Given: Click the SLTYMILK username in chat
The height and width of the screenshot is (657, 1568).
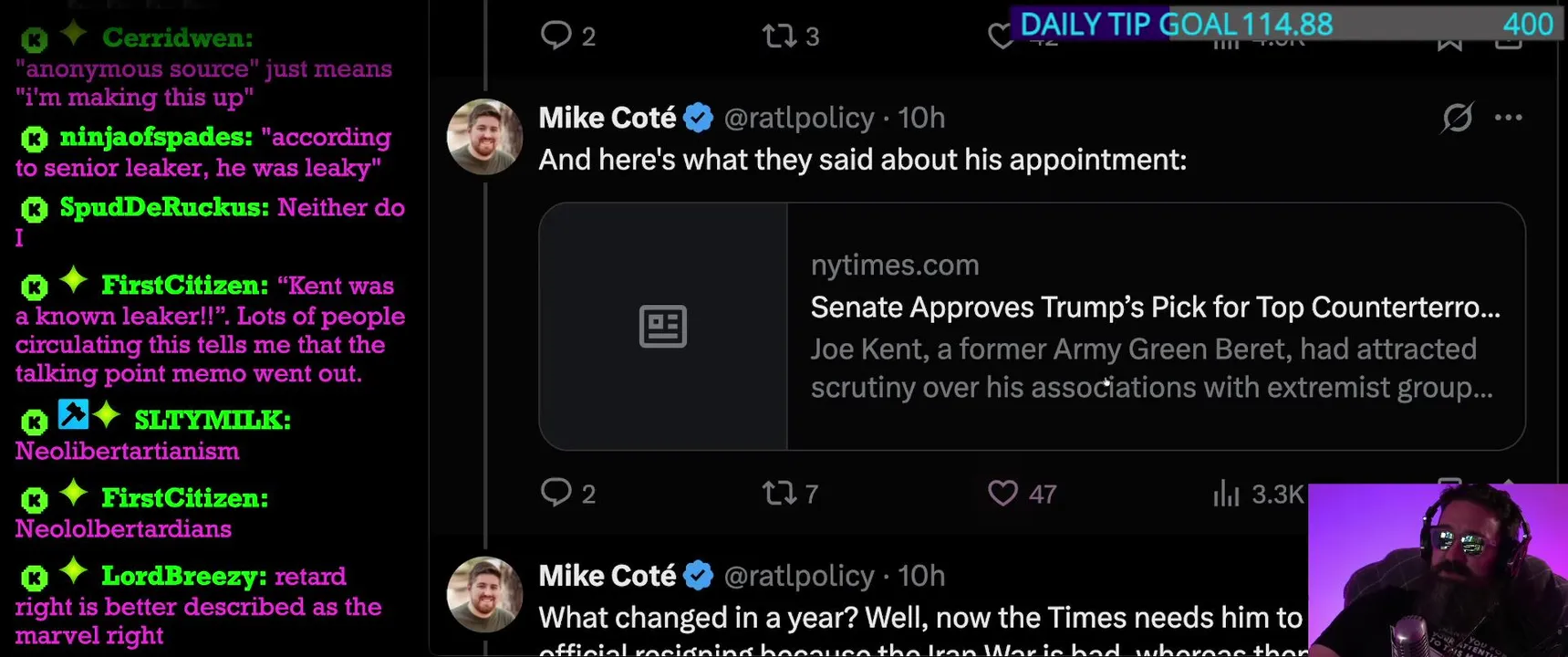Looking at the screenshot, I should coord(212,420).
